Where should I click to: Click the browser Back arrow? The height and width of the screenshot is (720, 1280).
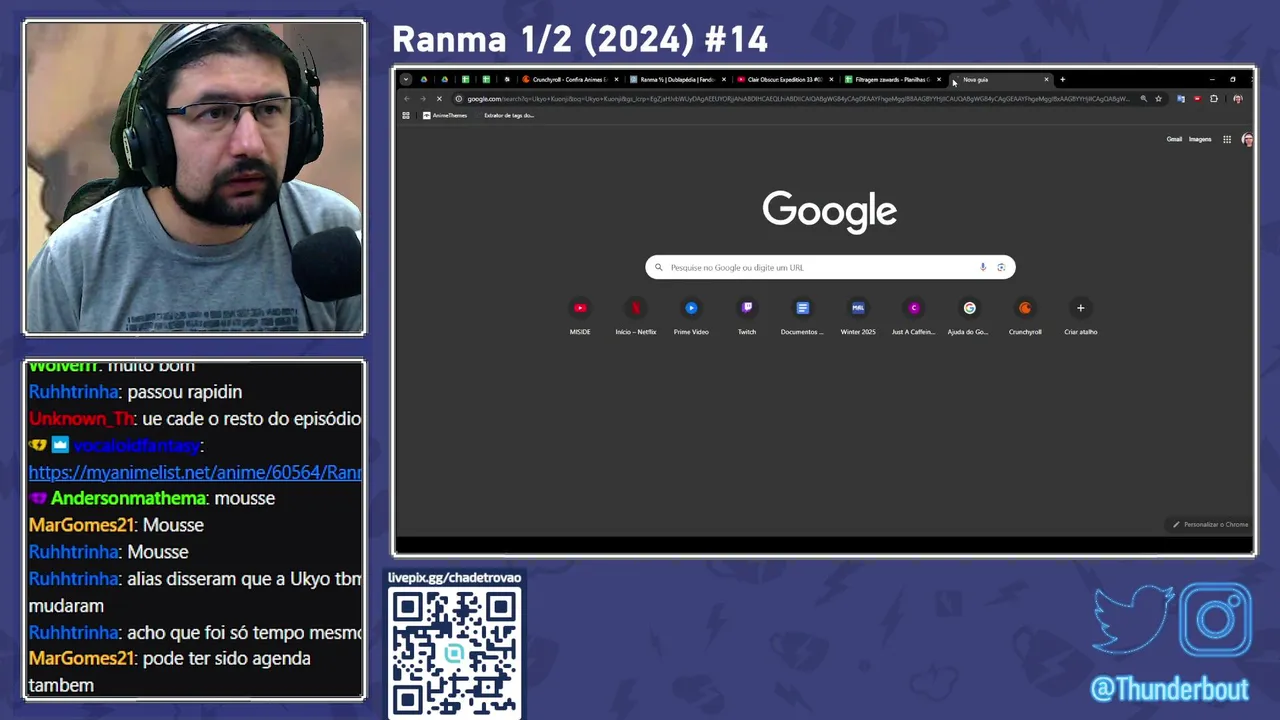[406, 99]
